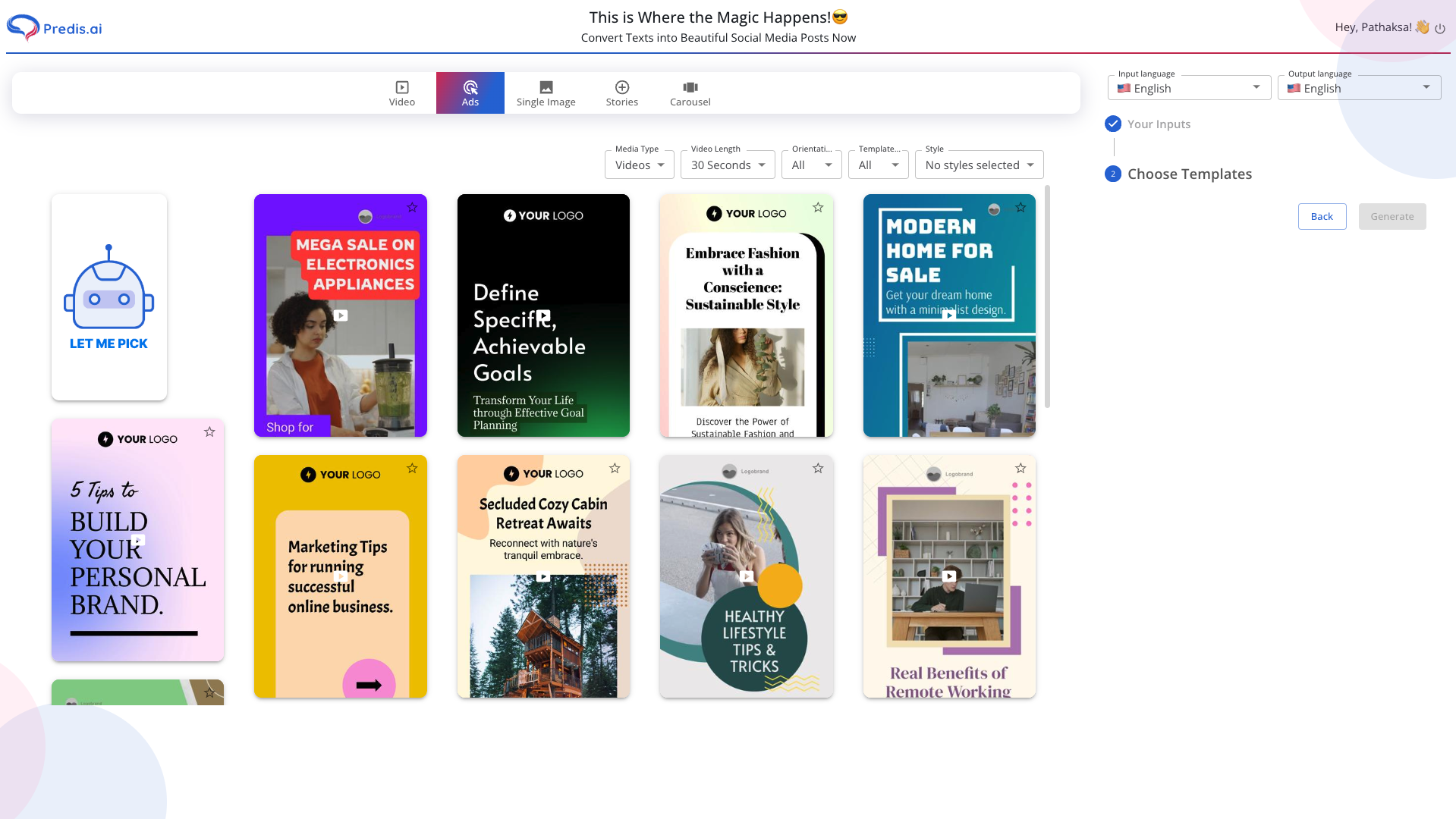The height and width of the screenshot is (819, 1456).
Task: Click the power logout icon
Action: tap(1440, 27)
